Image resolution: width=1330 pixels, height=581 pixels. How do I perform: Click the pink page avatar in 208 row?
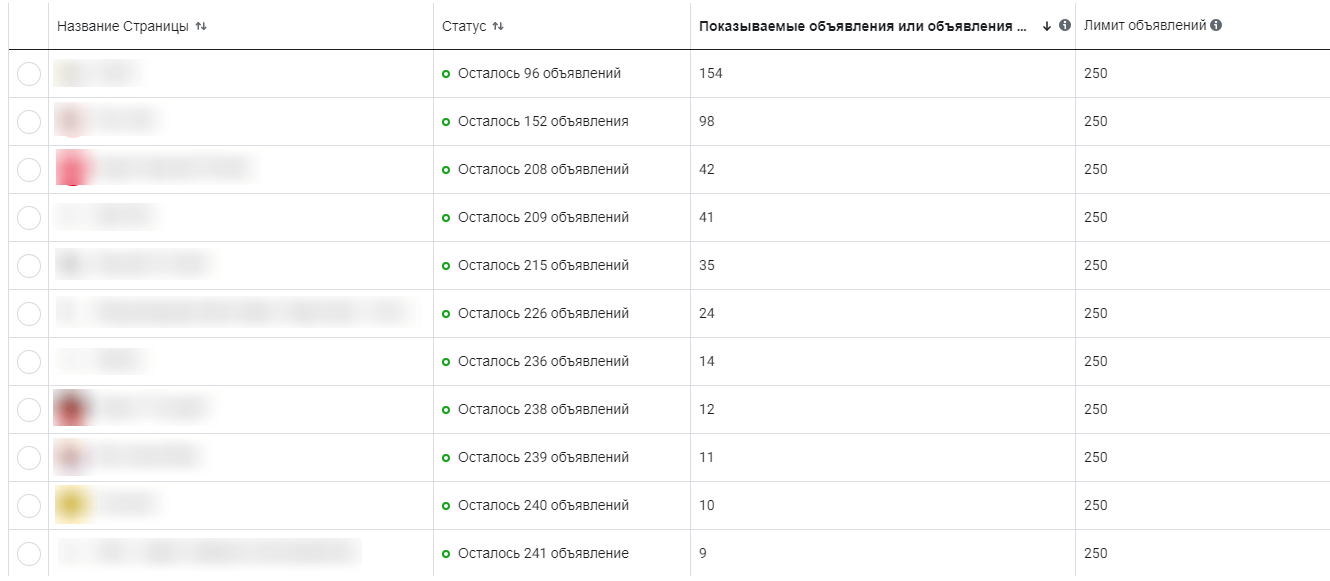(74, 169)
